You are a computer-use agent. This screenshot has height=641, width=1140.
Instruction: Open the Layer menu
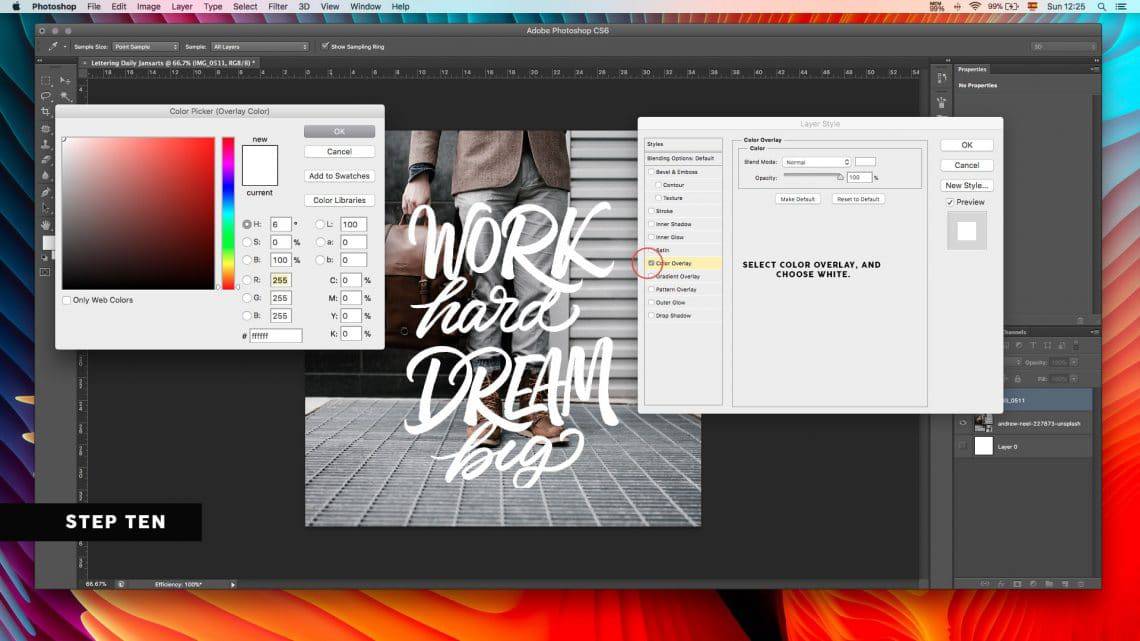[x=182, y=7]
